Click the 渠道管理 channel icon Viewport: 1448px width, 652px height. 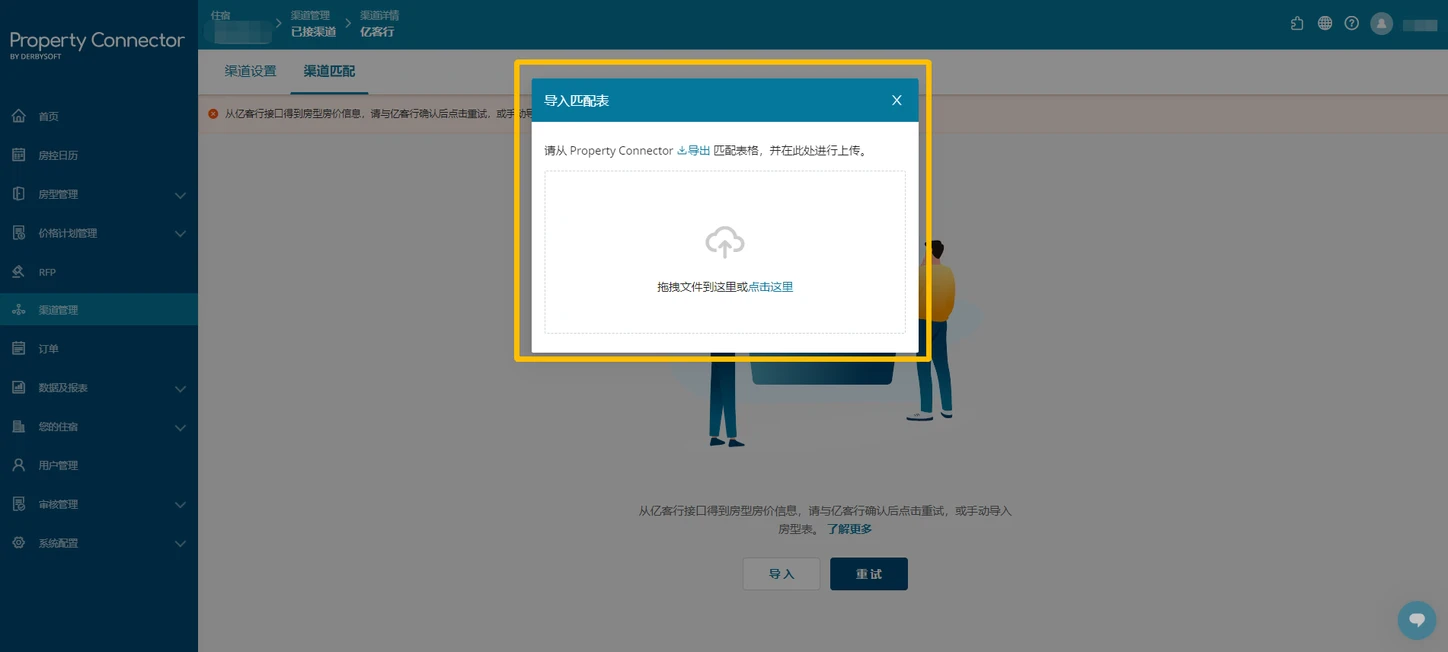pos(18,310)
